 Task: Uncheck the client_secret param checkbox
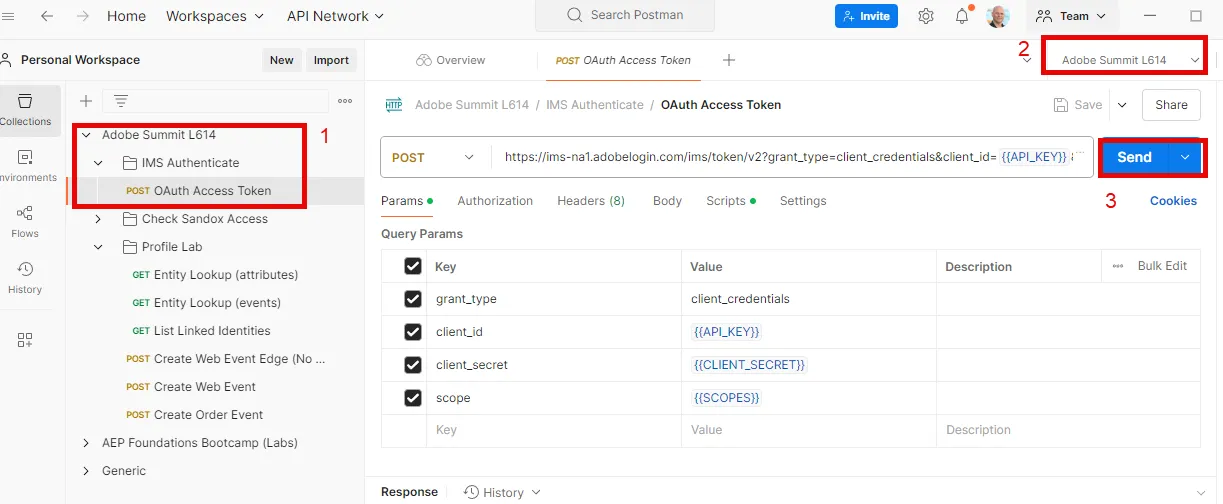pyautogui.click(x=412, y=365)
